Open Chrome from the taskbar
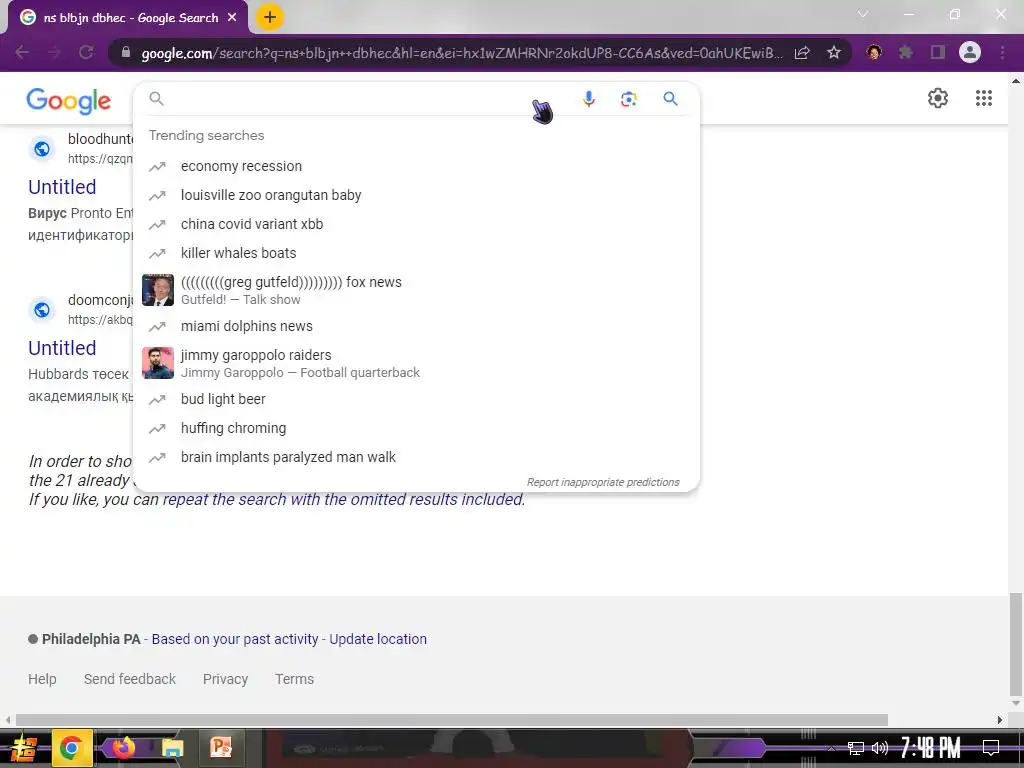 click(x=71, y=748)
